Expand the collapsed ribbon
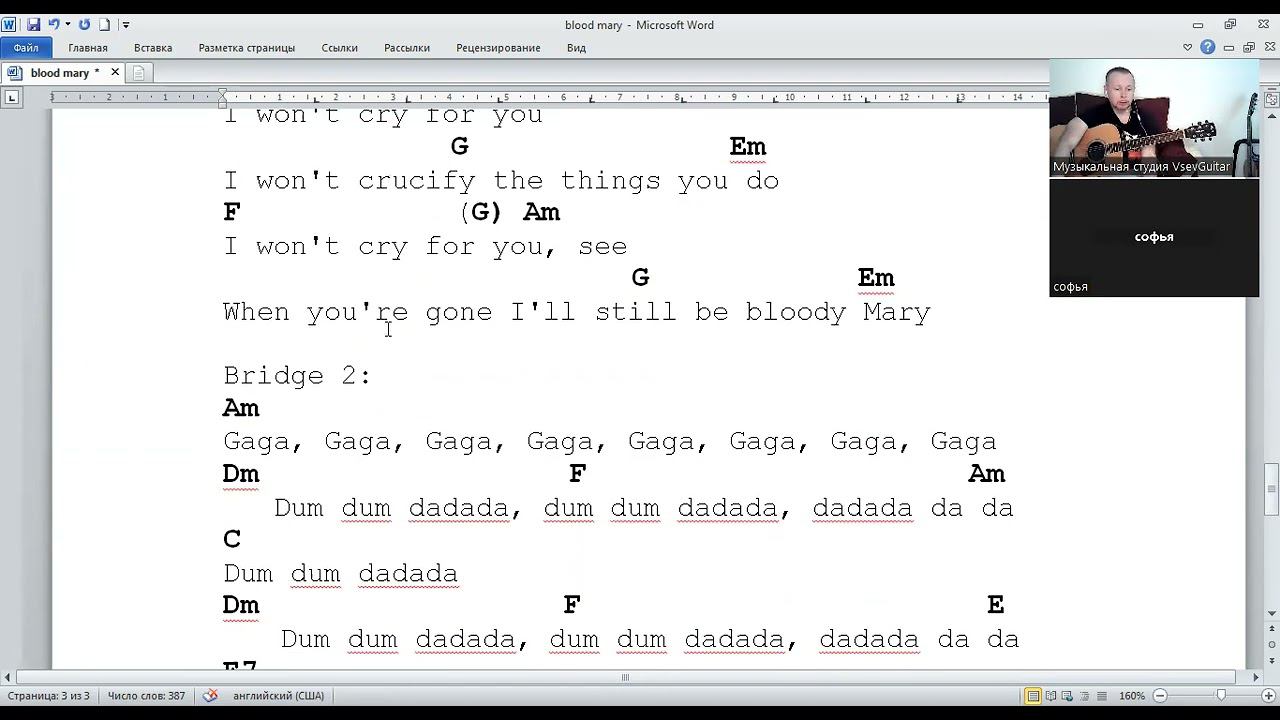This screenshot has height=720, width=1280. [x=1188, y=47]
